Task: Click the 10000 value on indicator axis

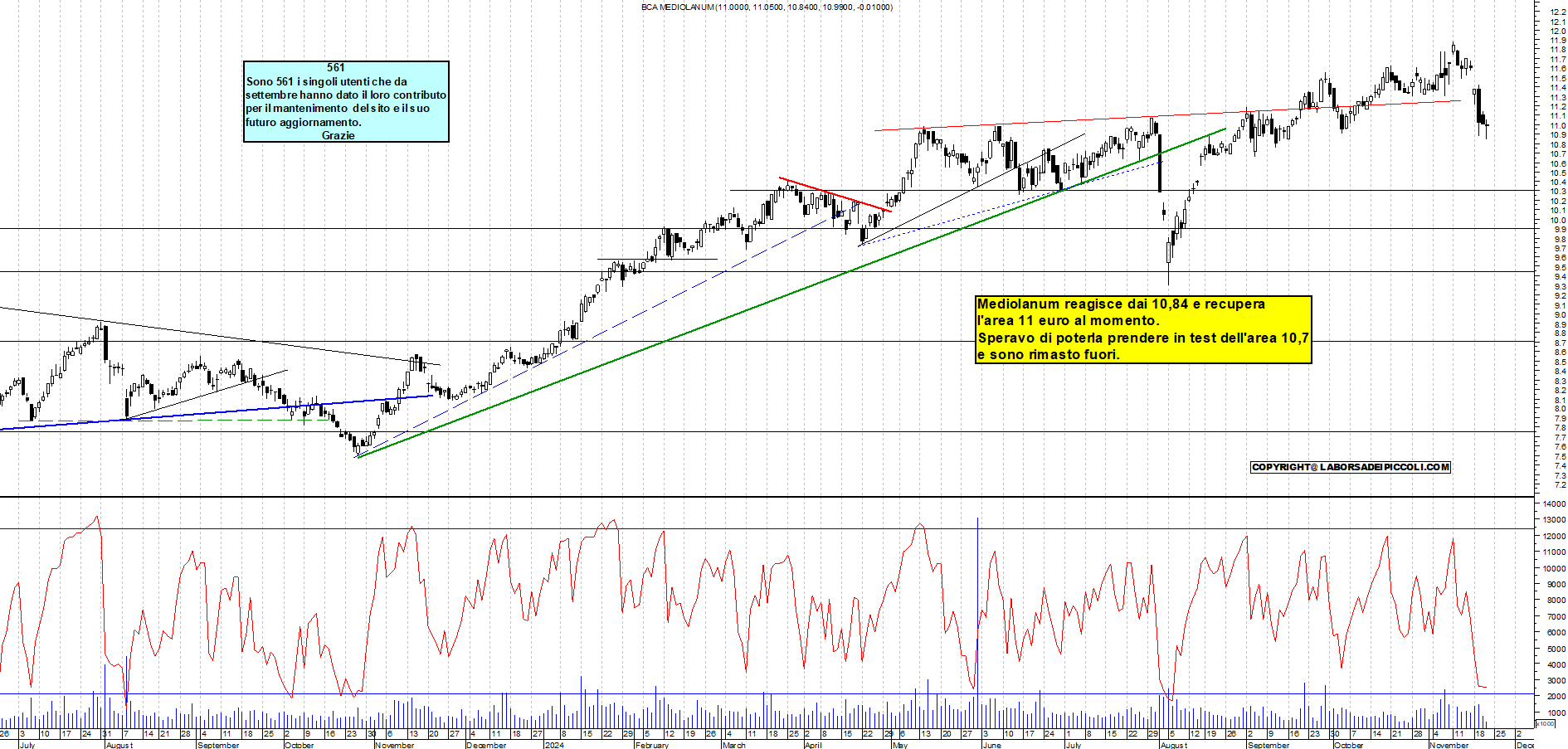Action: (1554, 569)
